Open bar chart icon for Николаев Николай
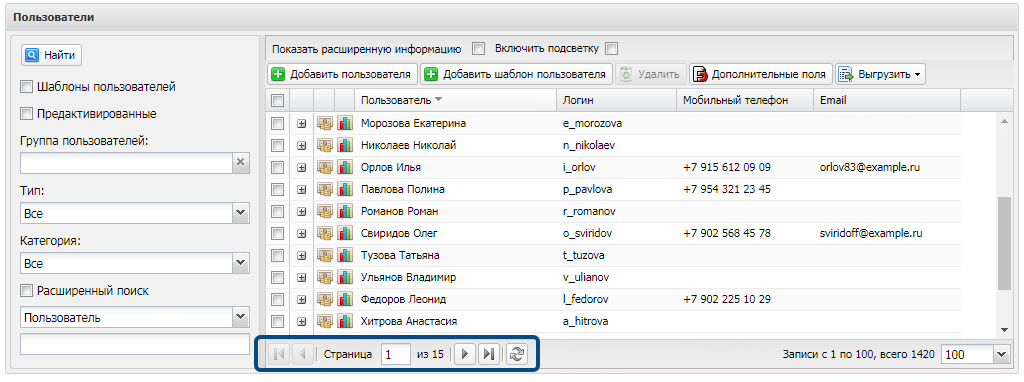The image size is (1024, 382). click(x=345, y=145)
